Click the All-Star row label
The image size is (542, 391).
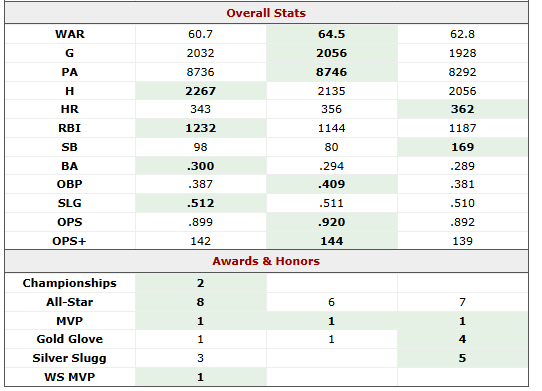[x=70, y=302]
